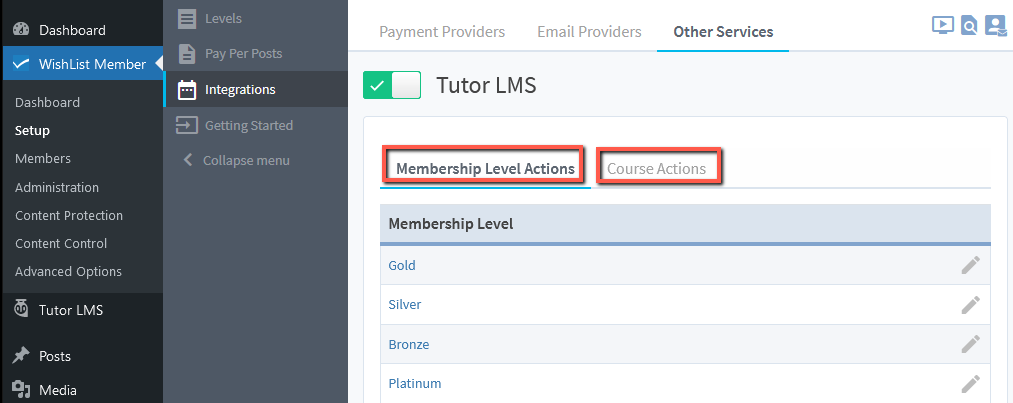Click the Bronze row pencil icon
Viewport: 1013px width, 403px height.
970,344
